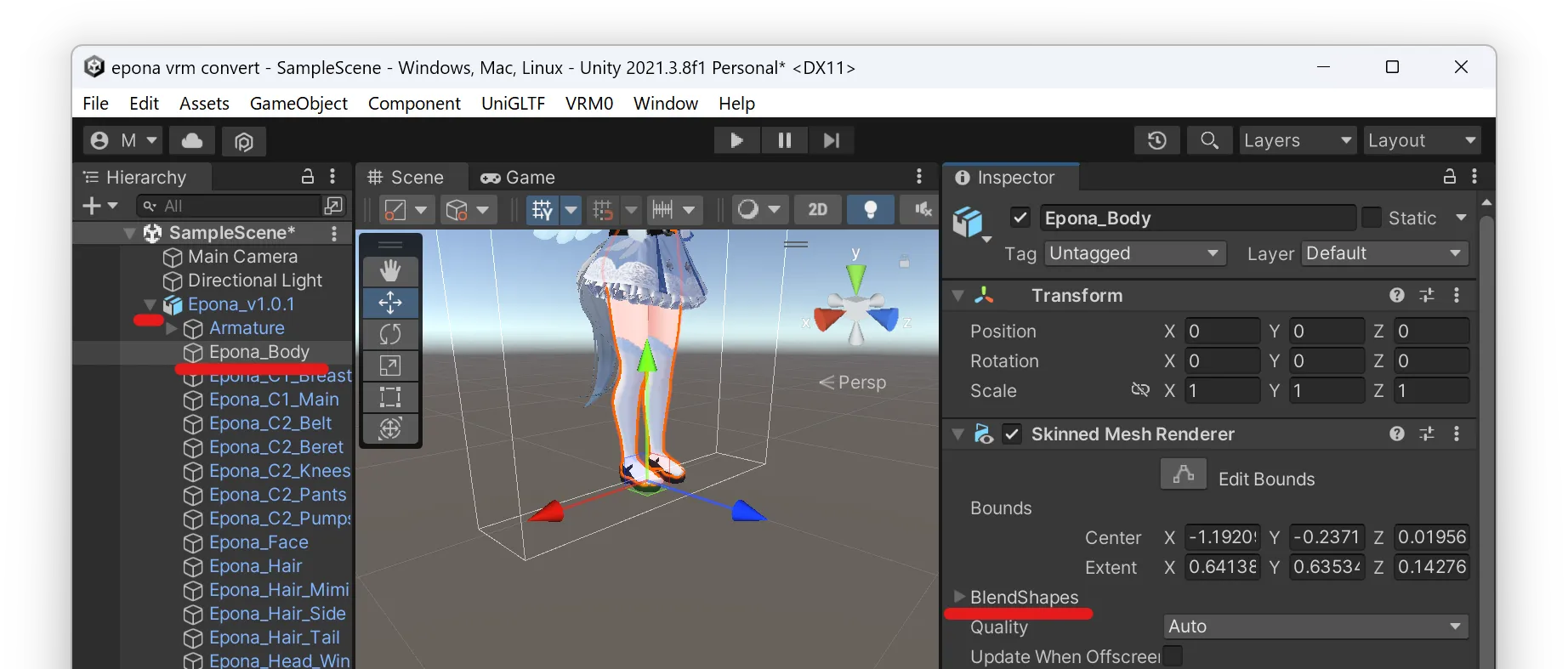This screenshot has height=669, width=1568.
Task: Toggle scene grid visibility
Action: point(542,209)
